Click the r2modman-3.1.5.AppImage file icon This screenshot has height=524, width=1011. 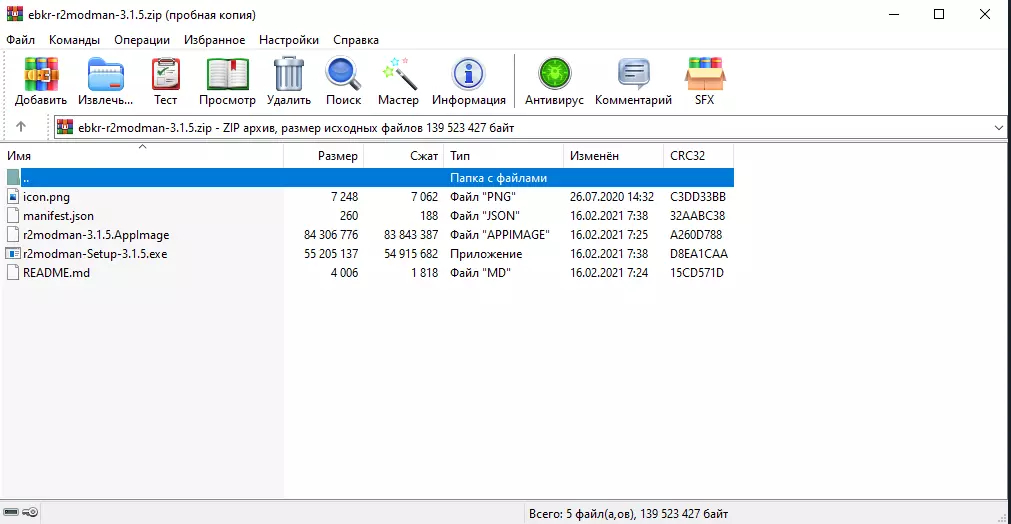tap(13, 234)
